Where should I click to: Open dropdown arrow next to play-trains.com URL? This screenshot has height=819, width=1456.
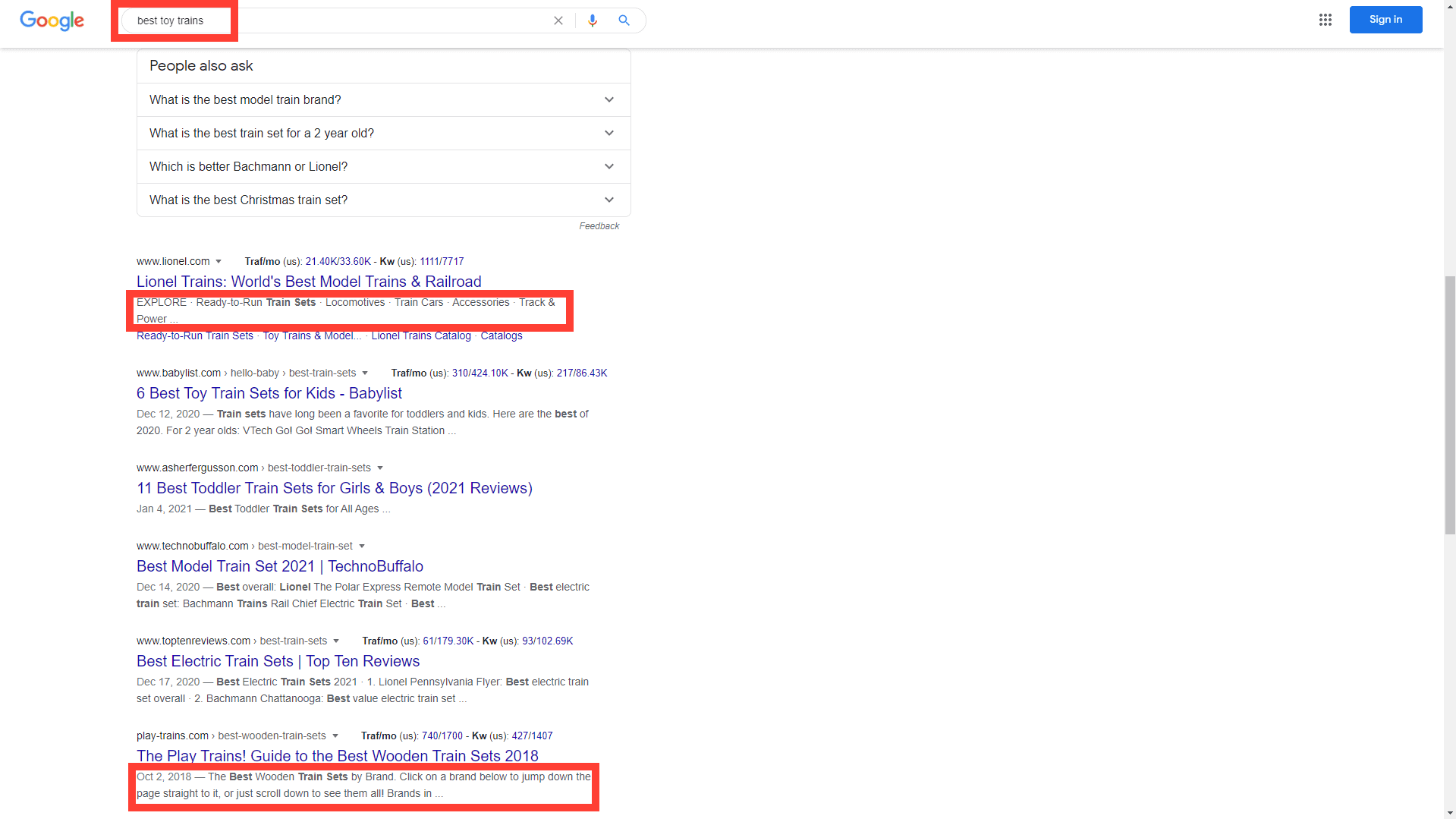pos(335,736)
